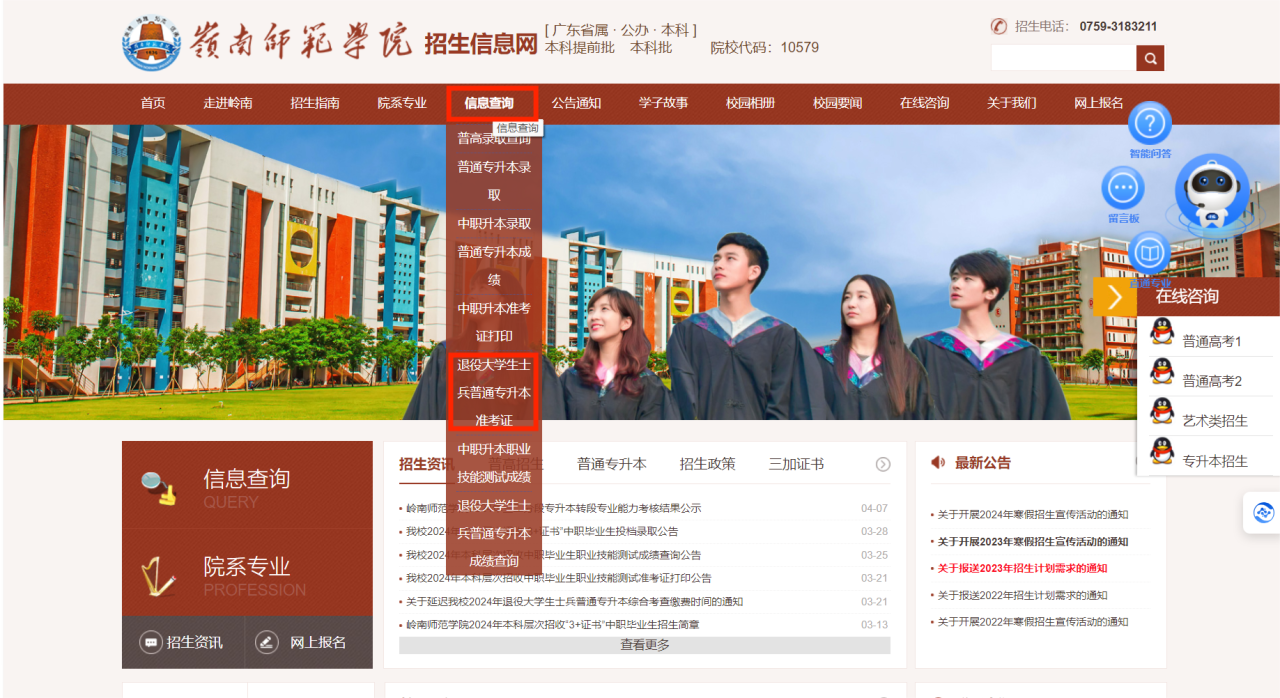Open 关于我们 in the navigation bar
This screenshot has width=1280, height=698.
(1012, 103)
